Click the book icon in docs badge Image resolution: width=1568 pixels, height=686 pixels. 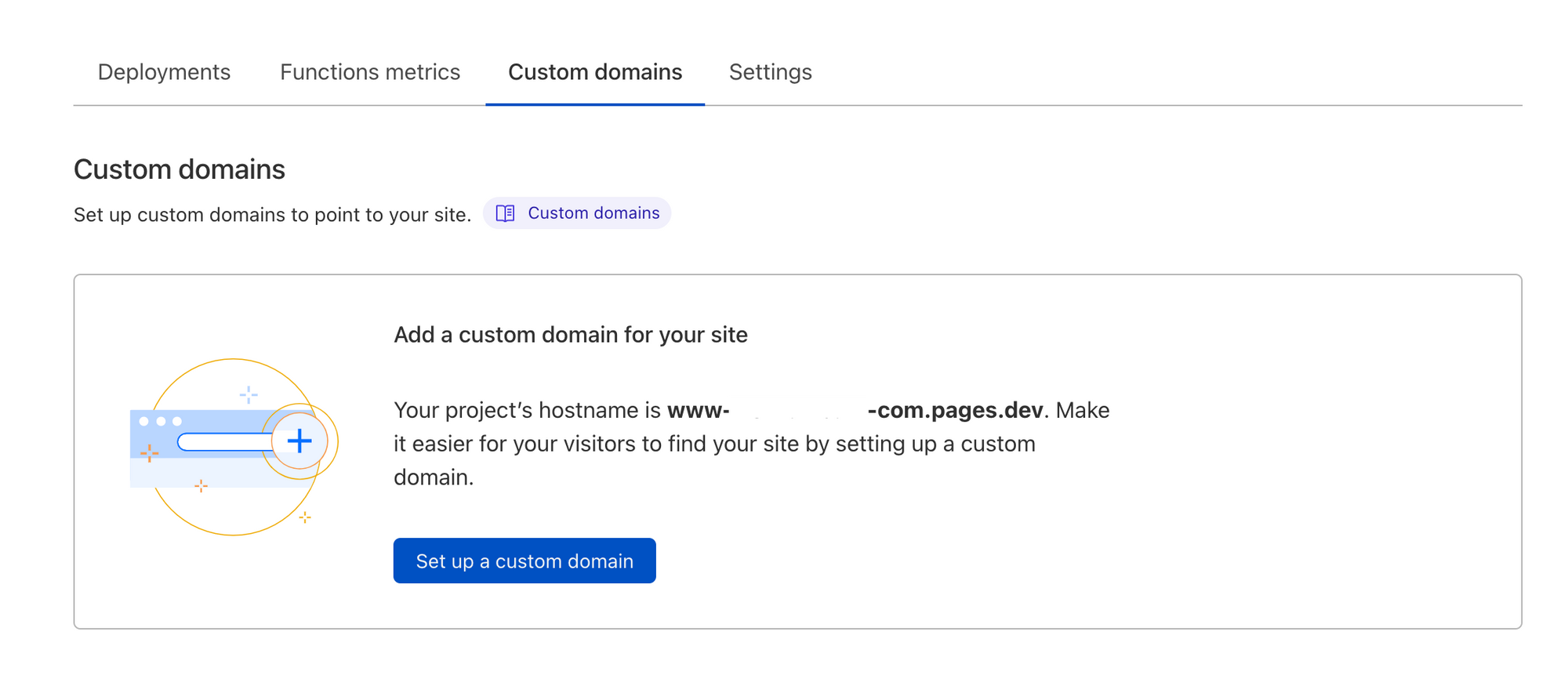(506, 213)
